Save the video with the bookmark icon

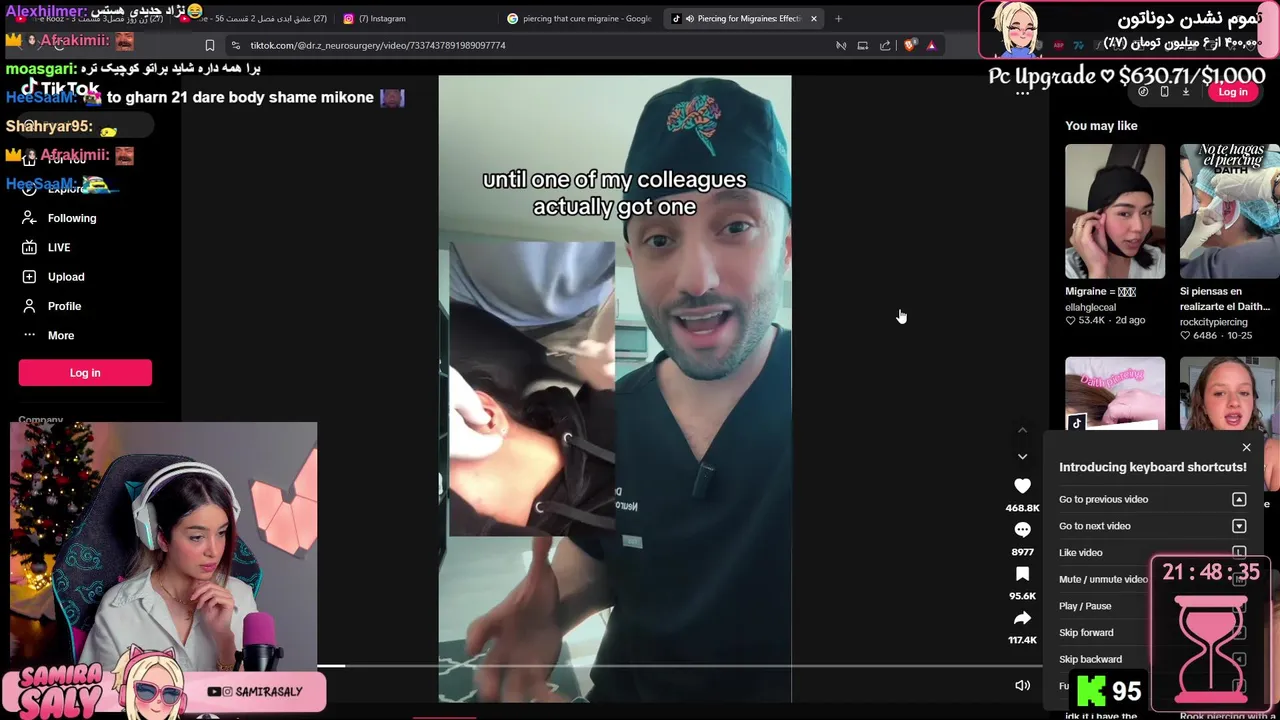point(1022,574)
